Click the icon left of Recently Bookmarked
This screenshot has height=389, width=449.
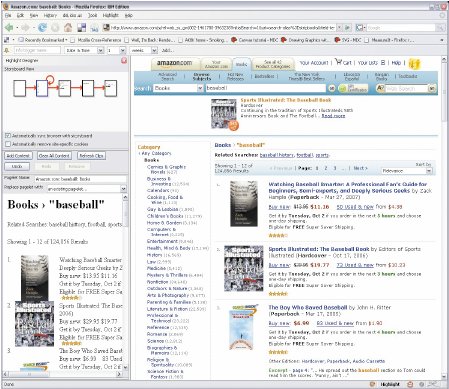pos(6,40)
